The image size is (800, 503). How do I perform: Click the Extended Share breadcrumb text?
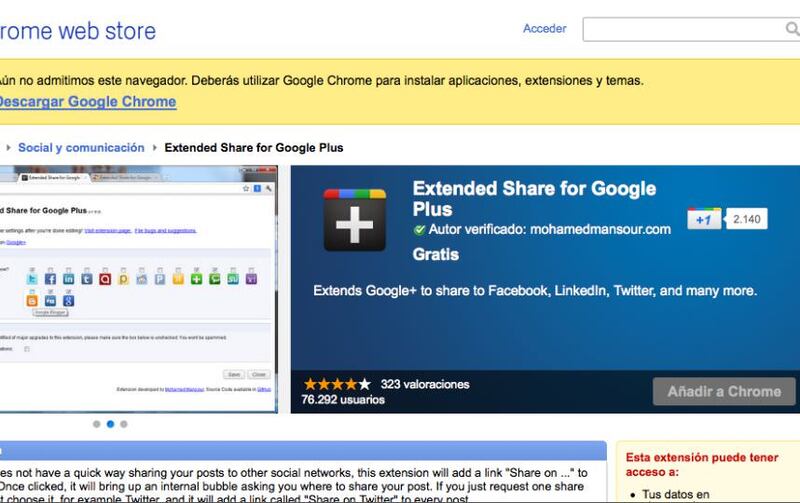coord(254,148)
